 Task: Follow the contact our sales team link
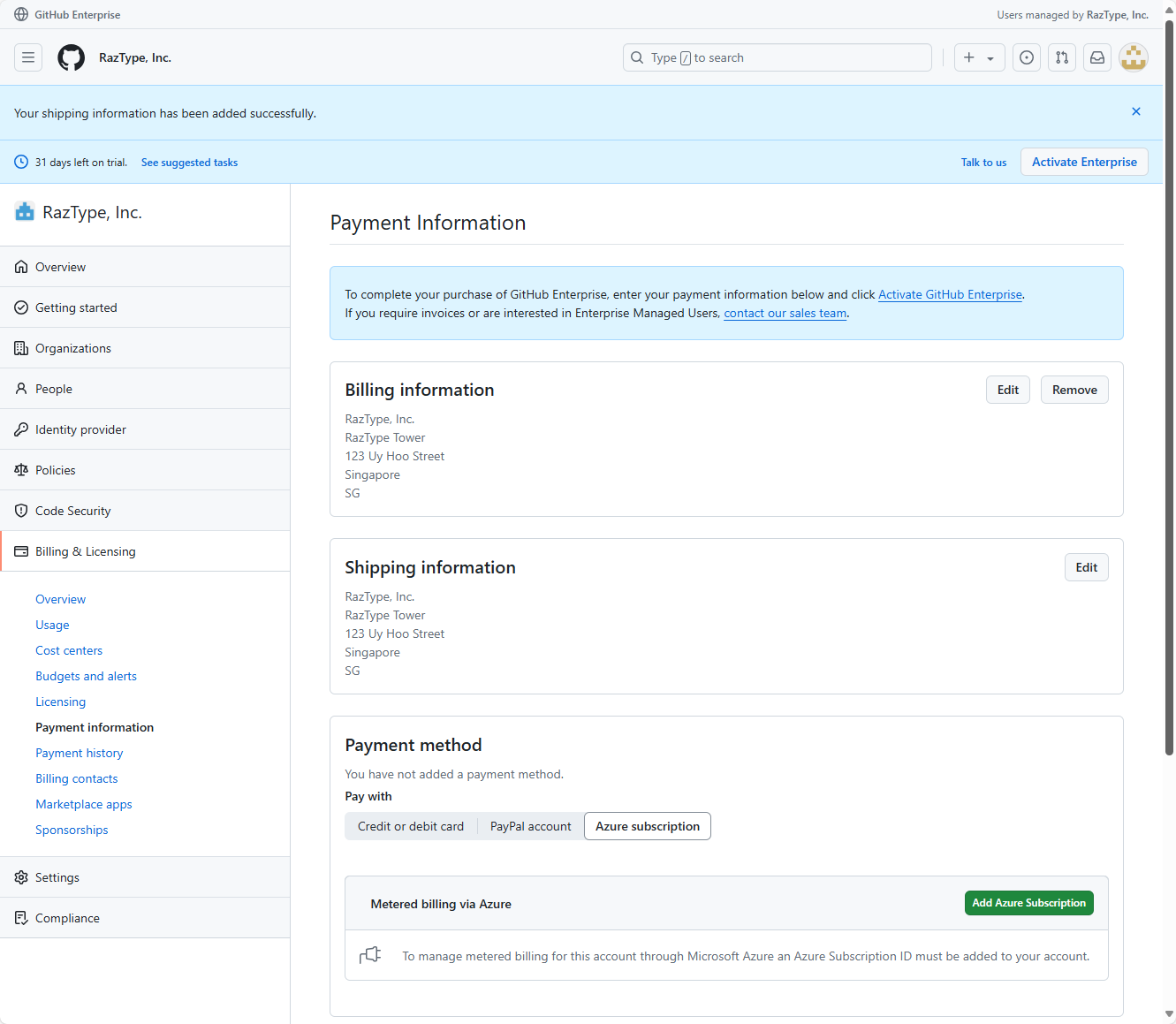[x=785, y=313]
